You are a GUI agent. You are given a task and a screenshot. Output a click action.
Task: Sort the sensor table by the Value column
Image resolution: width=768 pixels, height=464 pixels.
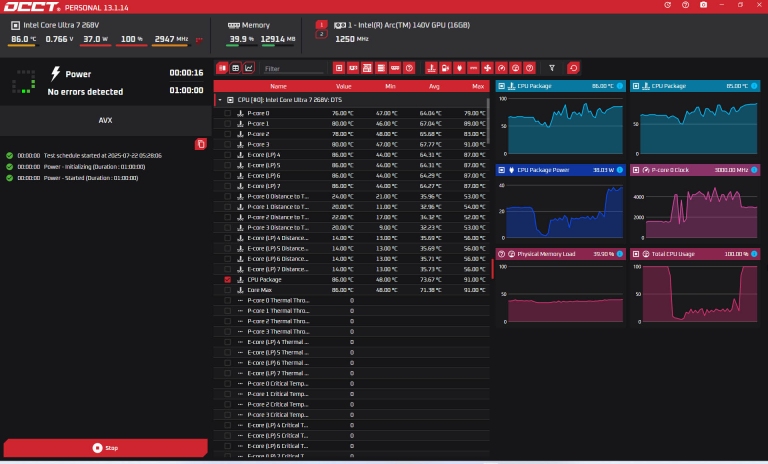click(343, 86)
